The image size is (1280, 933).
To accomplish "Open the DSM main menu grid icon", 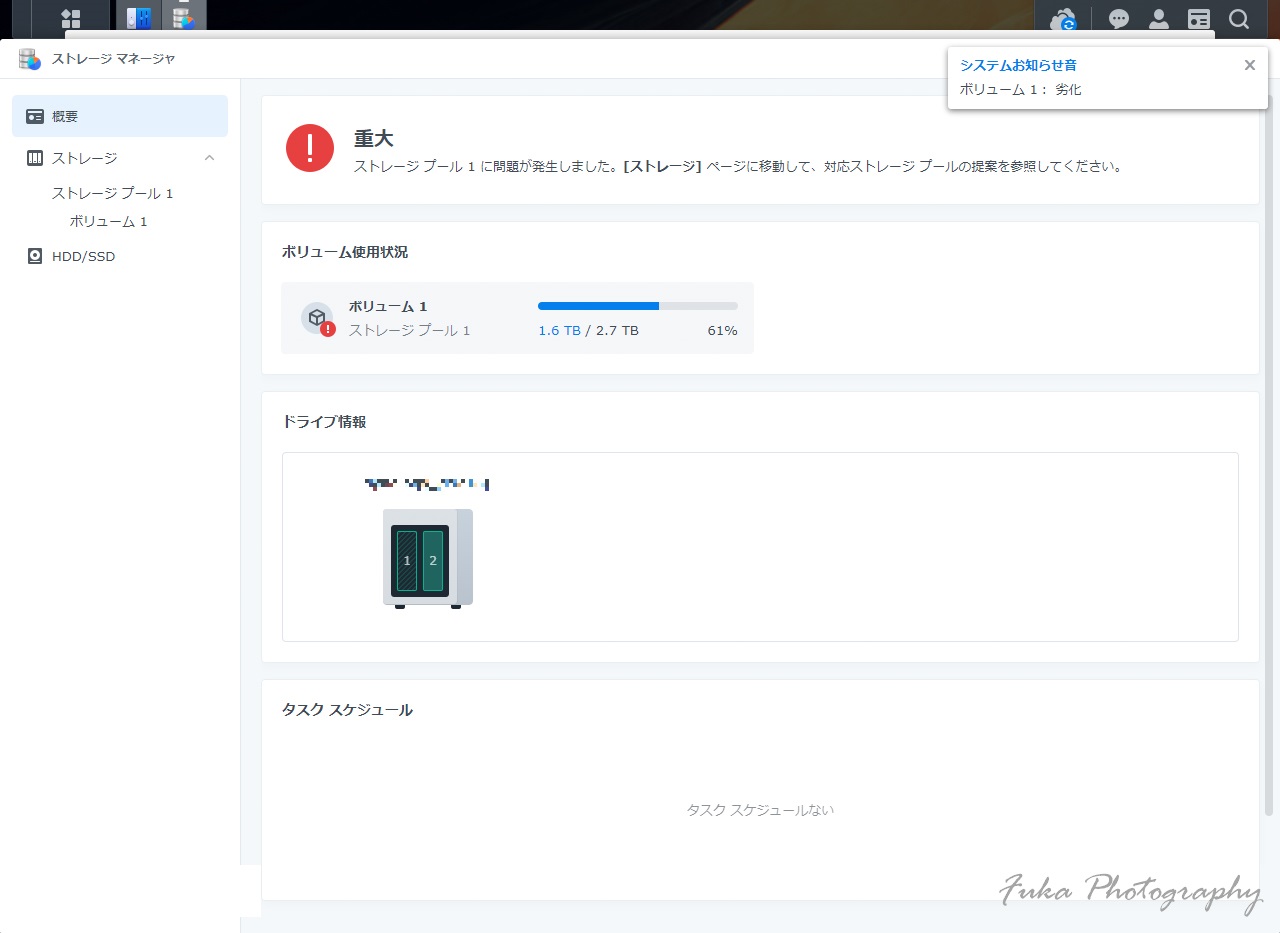I will tap(71, 19).
